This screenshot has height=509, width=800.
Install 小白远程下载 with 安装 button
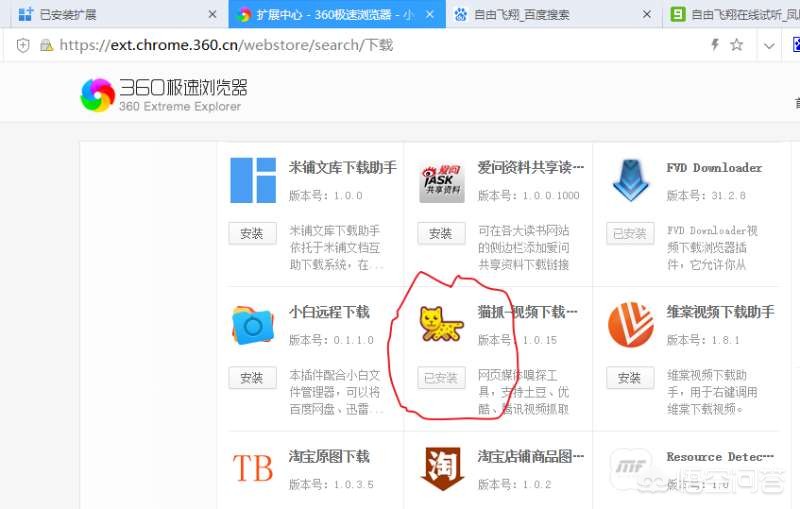[x=253, y=378]
